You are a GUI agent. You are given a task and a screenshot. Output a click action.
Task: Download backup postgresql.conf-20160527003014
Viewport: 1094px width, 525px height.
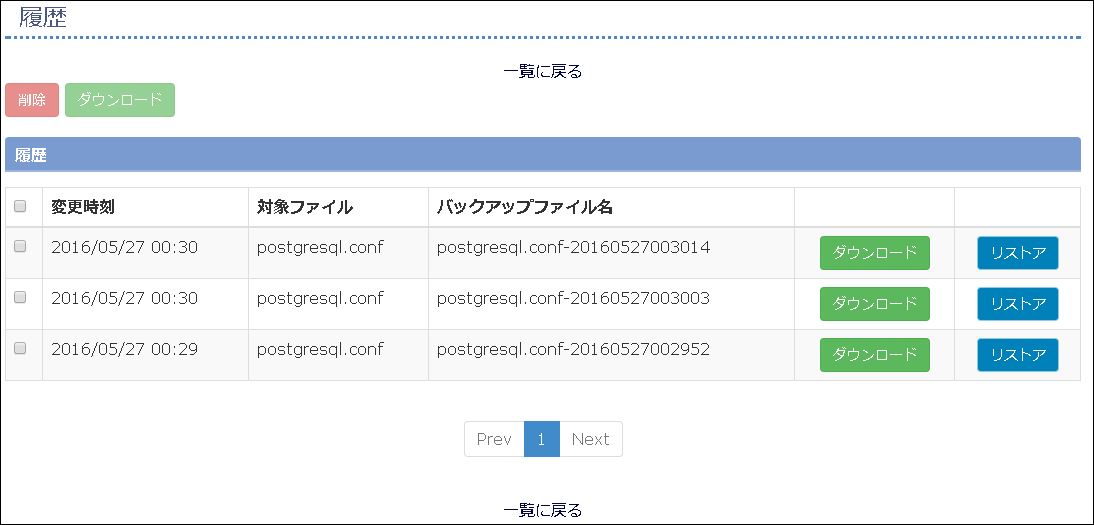point(875,253)
